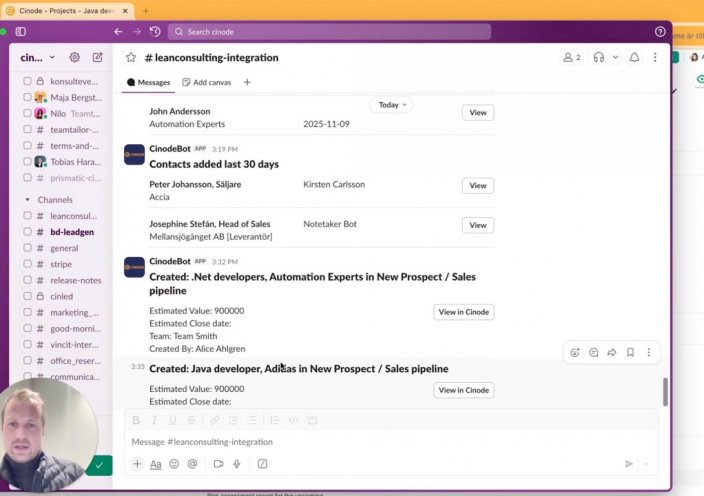Focus the Message #leanconsulting-integration box
704x496 pixels.
tap(391, 442)
